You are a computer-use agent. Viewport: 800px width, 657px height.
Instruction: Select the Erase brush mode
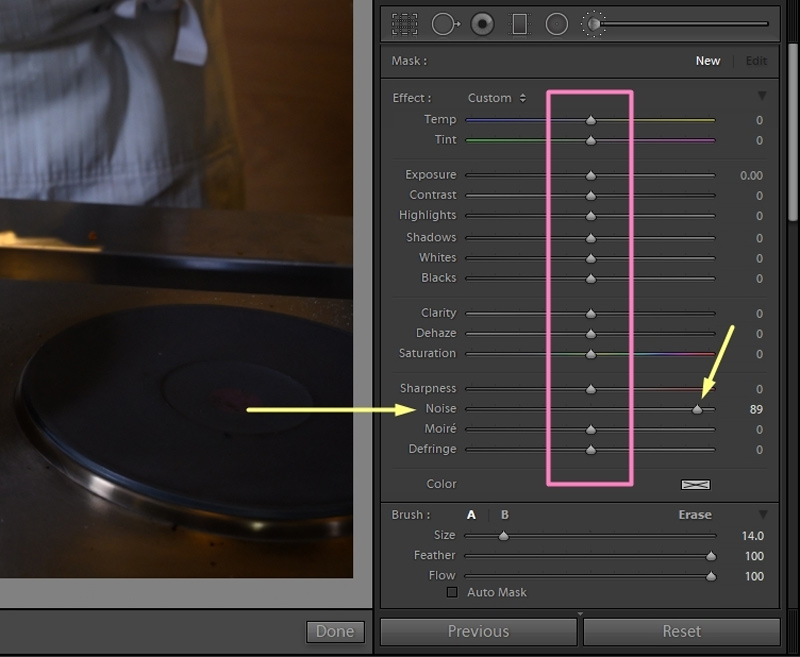click(x=694, y=515)
